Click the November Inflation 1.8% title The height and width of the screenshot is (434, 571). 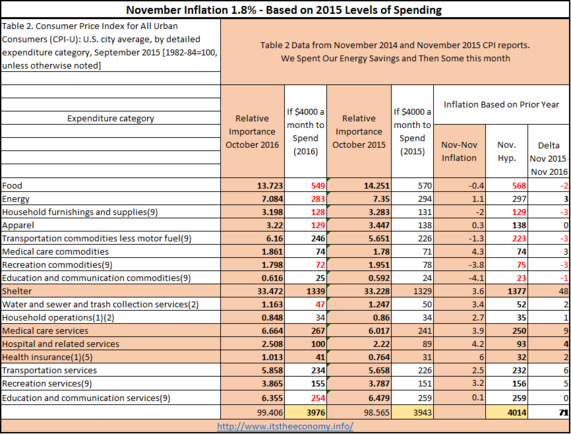coord(284,10)
